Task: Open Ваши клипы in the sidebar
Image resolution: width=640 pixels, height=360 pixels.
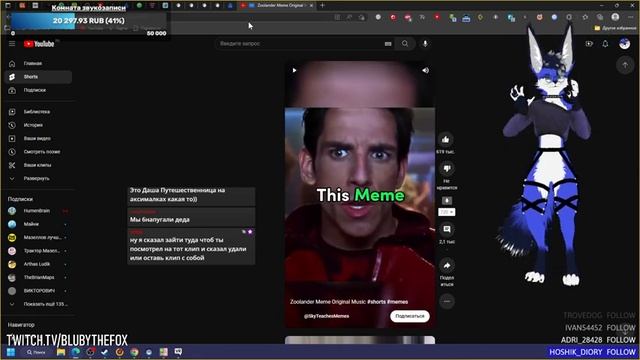Action: point(38,165)
